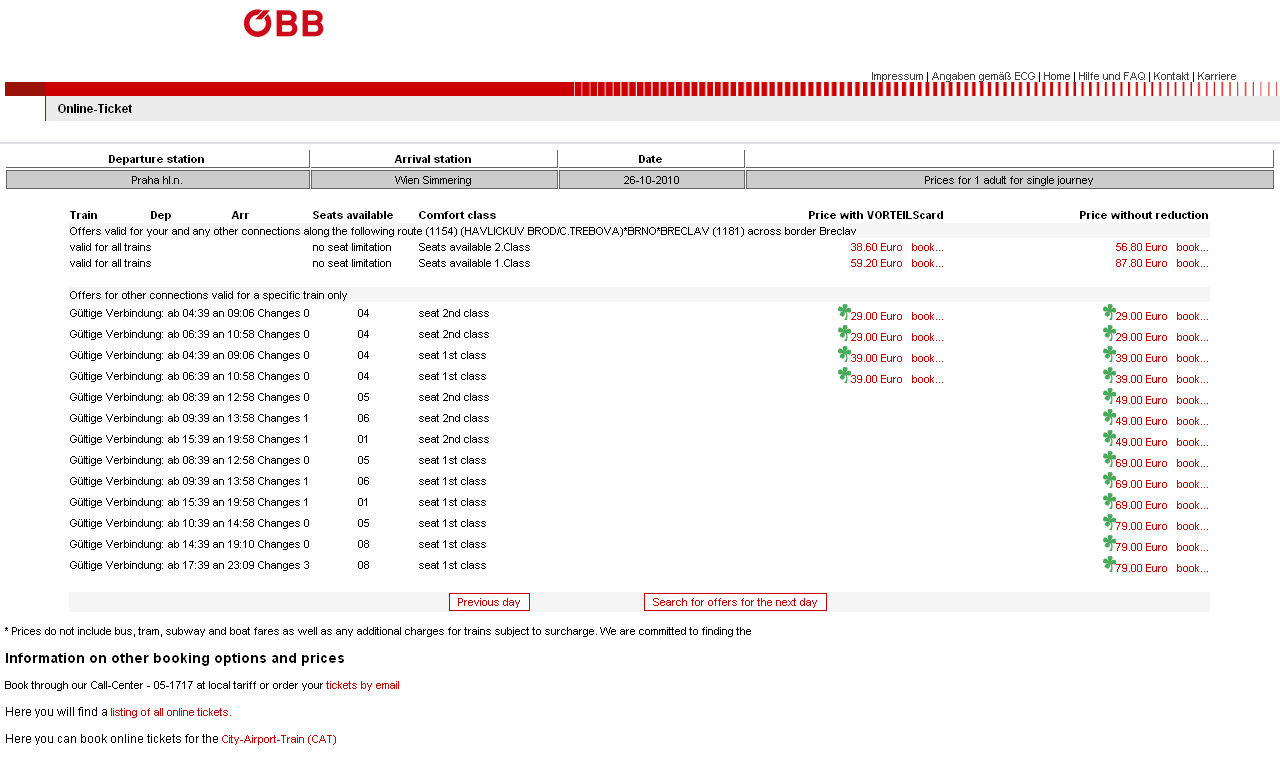Click the 'Seats available' column header
This screenshot has width=1280, height=776.
353,215
